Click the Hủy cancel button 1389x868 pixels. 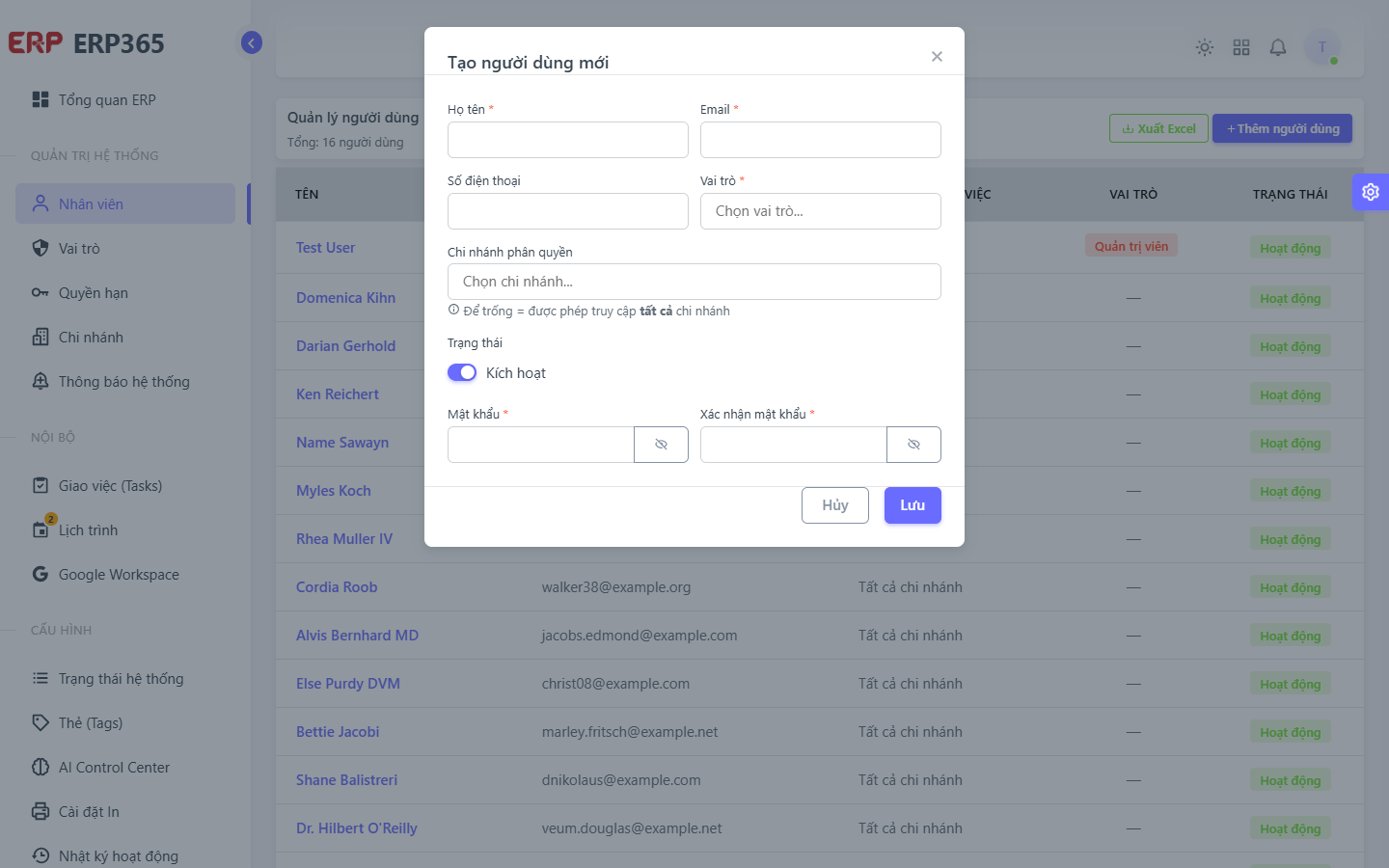(x=835, y=505)
